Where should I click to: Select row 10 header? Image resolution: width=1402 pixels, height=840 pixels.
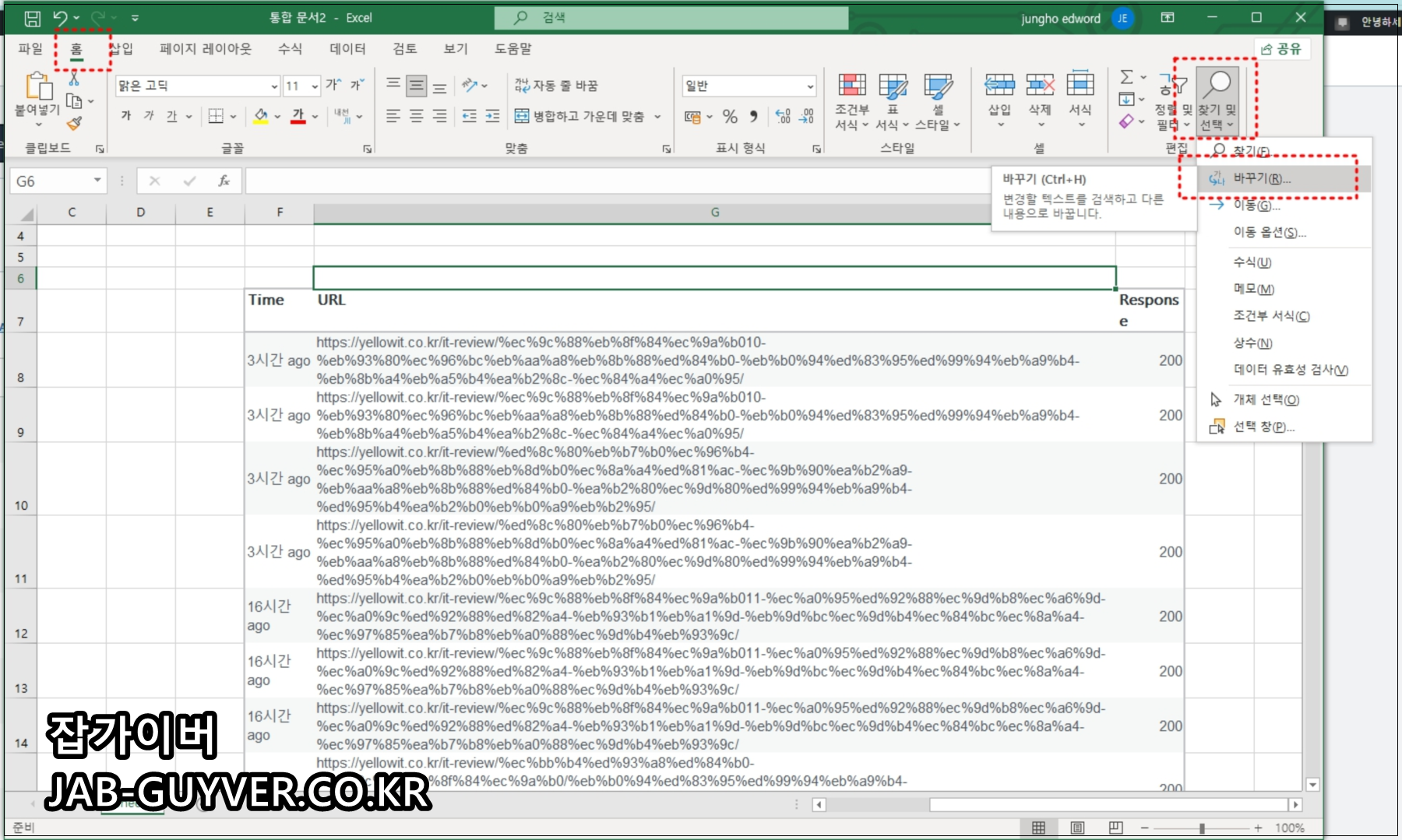tap(20, 479)
